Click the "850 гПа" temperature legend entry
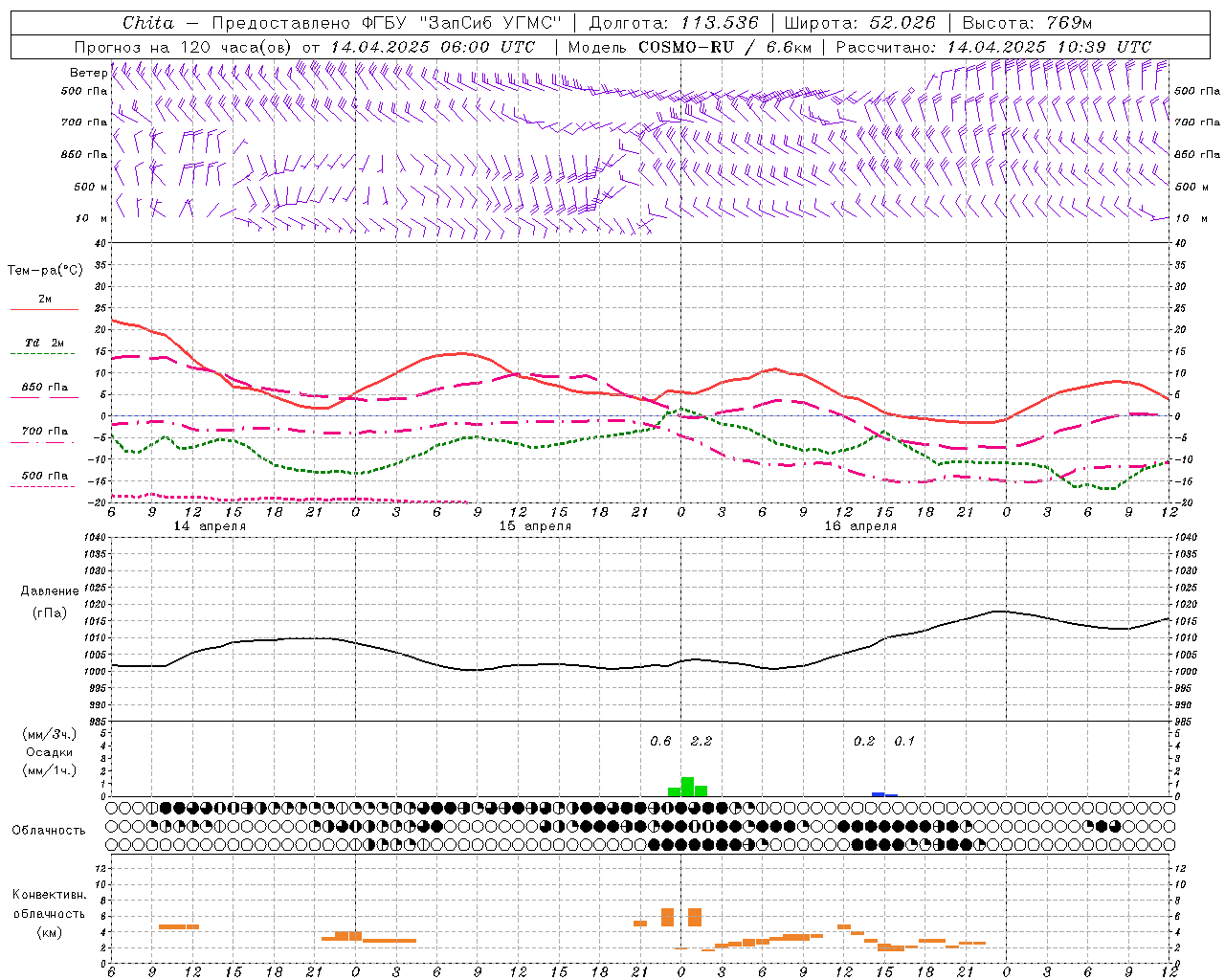 point(45,389)
